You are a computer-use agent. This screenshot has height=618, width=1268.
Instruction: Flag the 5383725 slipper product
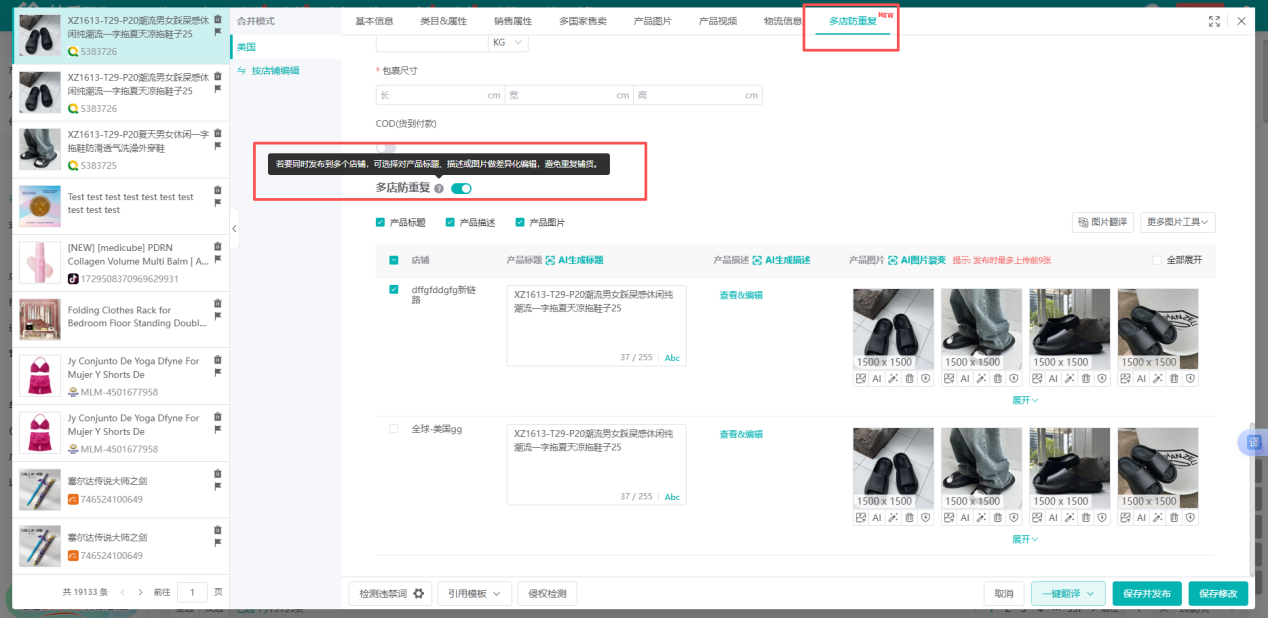pyautogui.click(x=218, y=146)
